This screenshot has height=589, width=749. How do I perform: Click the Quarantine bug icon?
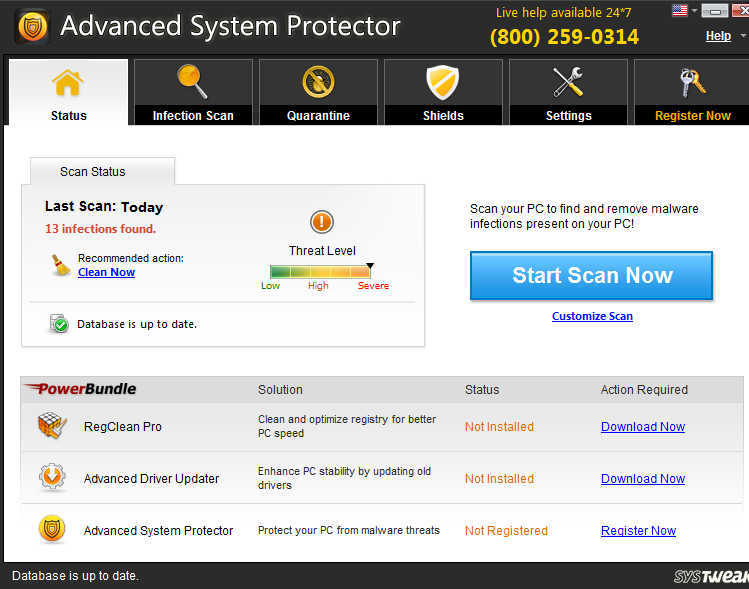click(318, 82)
